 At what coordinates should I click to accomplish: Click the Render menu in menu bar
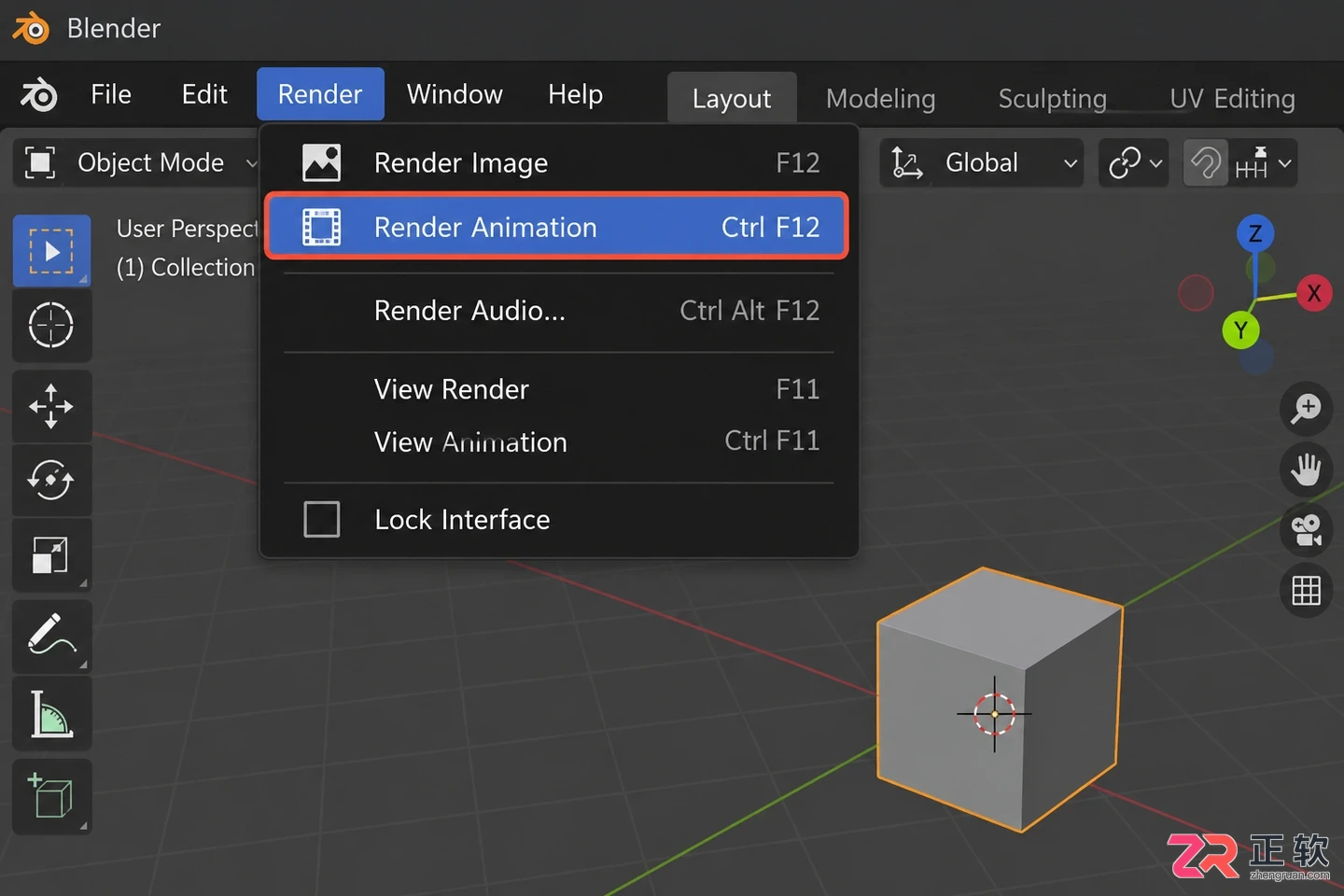(320, 94)
